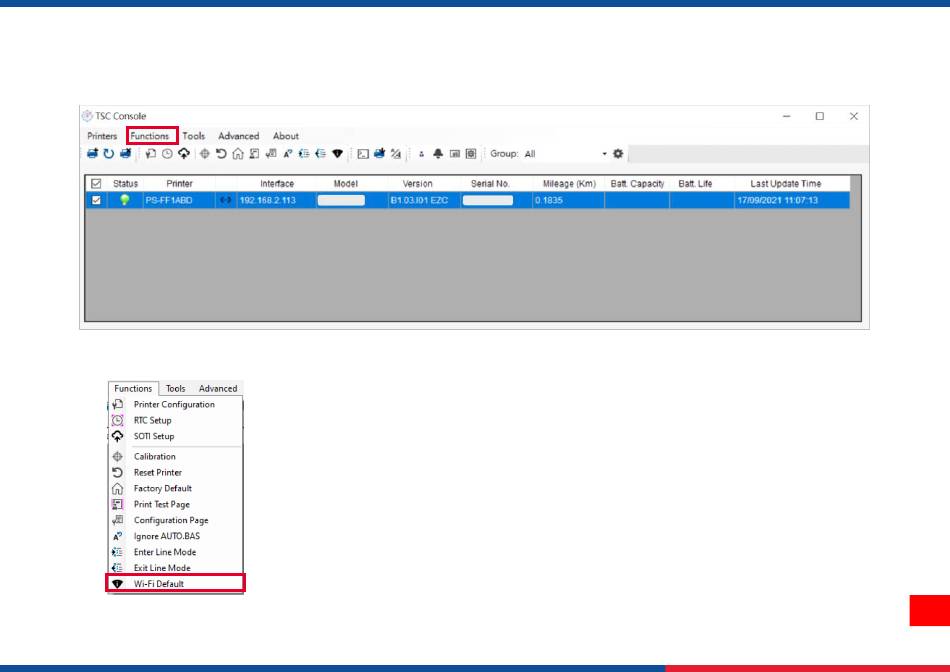Click Tools above the dropdown menu list
This screenshot has height=672, width=950.
point(176,388)
